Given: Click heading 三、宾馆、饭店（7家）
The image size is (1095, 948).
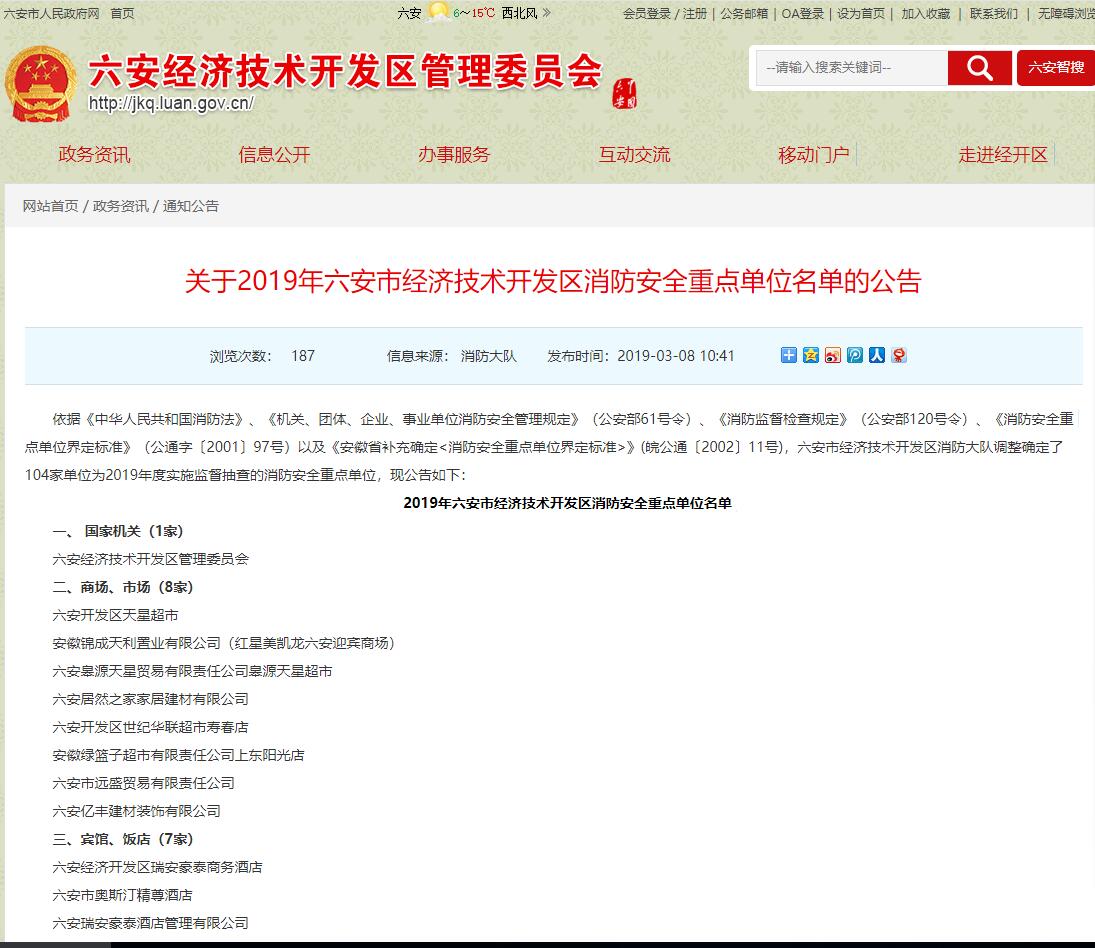Looking at the screenshot, I should click(123, 839).
